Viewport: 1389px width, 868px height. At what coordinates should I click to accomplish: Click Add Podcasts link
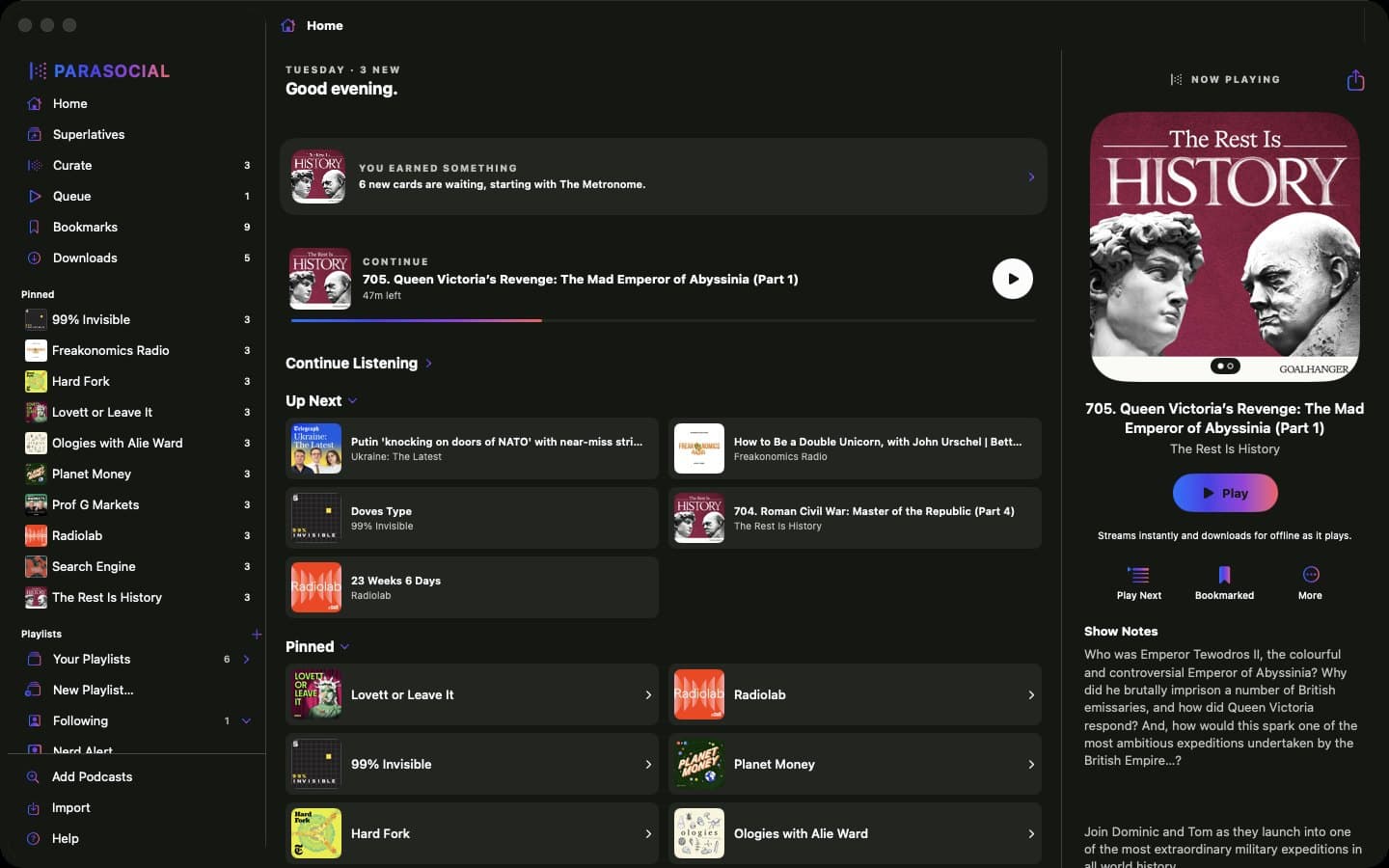pyautogui.click(x=92, y=776)
